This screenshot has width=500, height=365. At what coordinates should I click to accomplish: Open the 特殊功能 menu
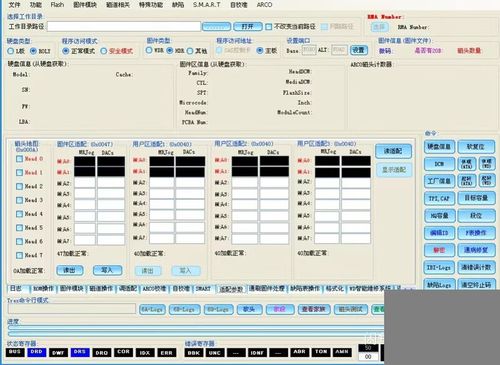pyautogui.click(x=151, y=5)
